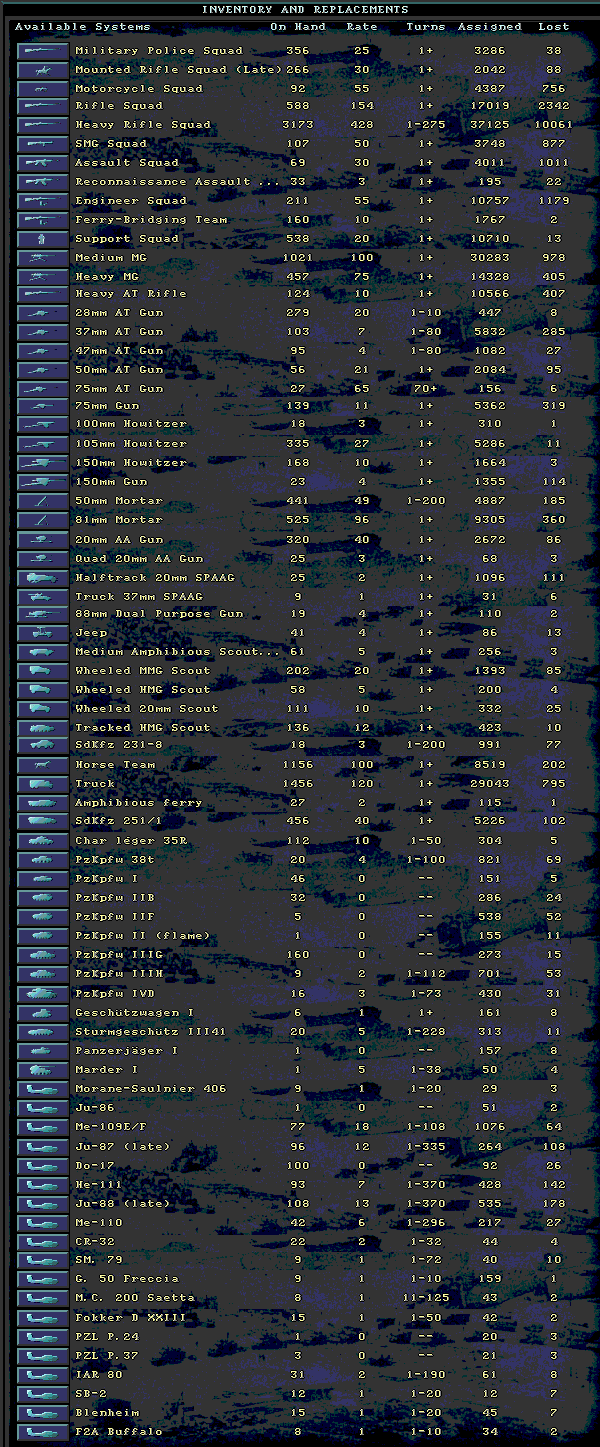
Task: Click the Support Squad icon
Action: [x=43, y=238]
